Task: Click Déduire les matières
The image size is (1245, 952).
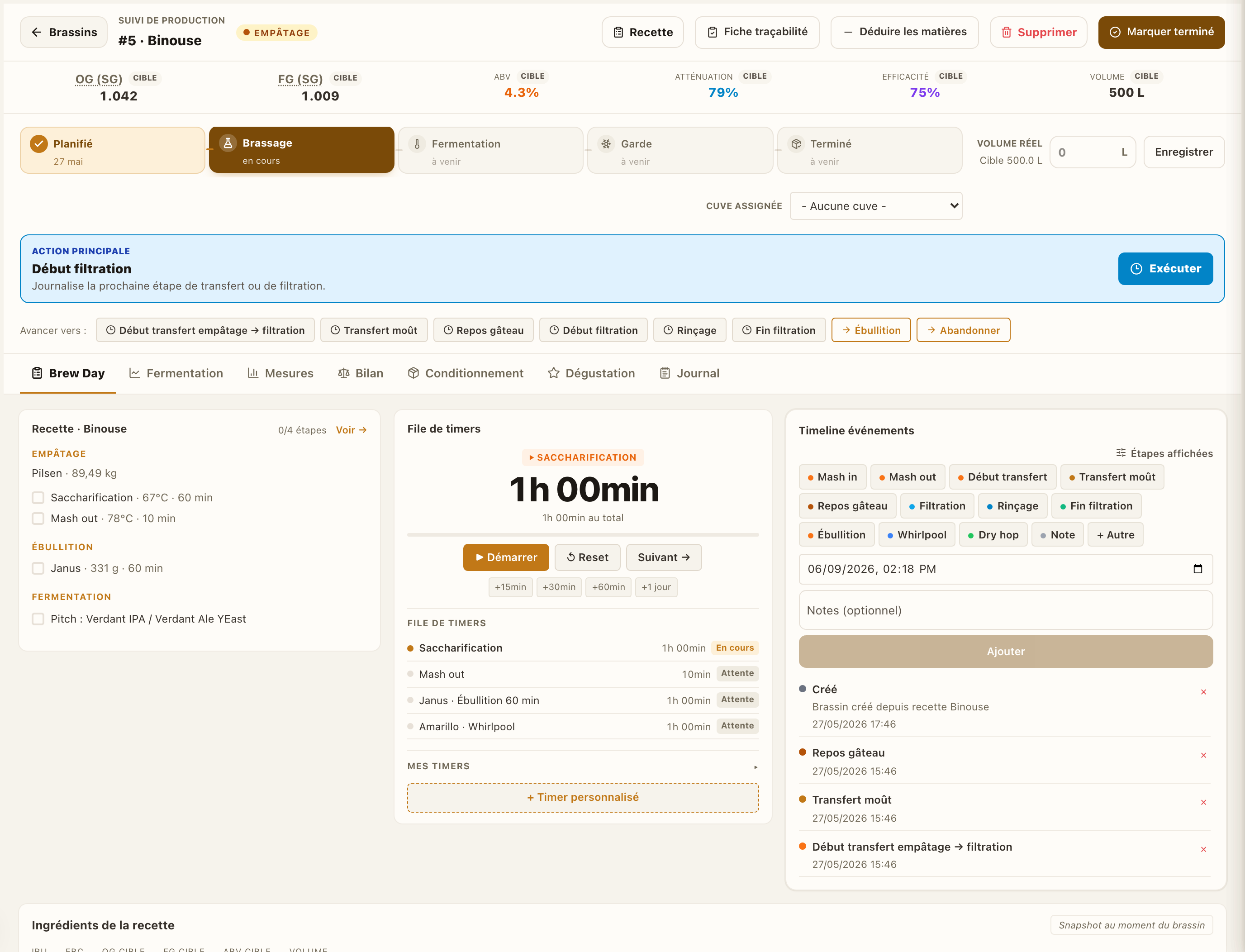Action: click(x=904, y=32)
